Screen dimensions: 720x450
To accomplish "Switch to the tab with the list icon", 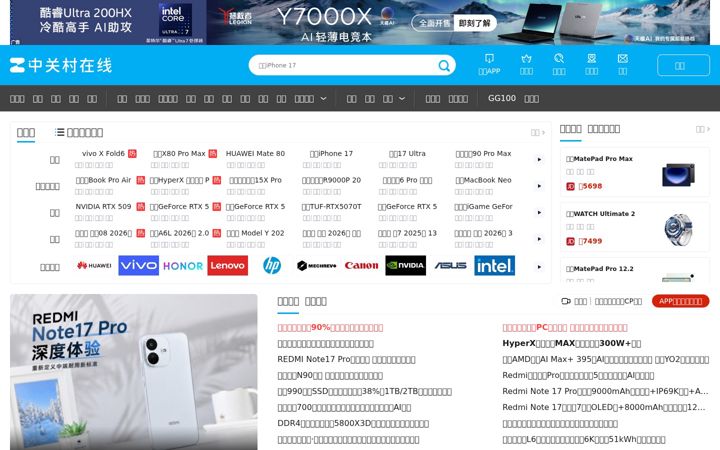I will tap(79, 133).
